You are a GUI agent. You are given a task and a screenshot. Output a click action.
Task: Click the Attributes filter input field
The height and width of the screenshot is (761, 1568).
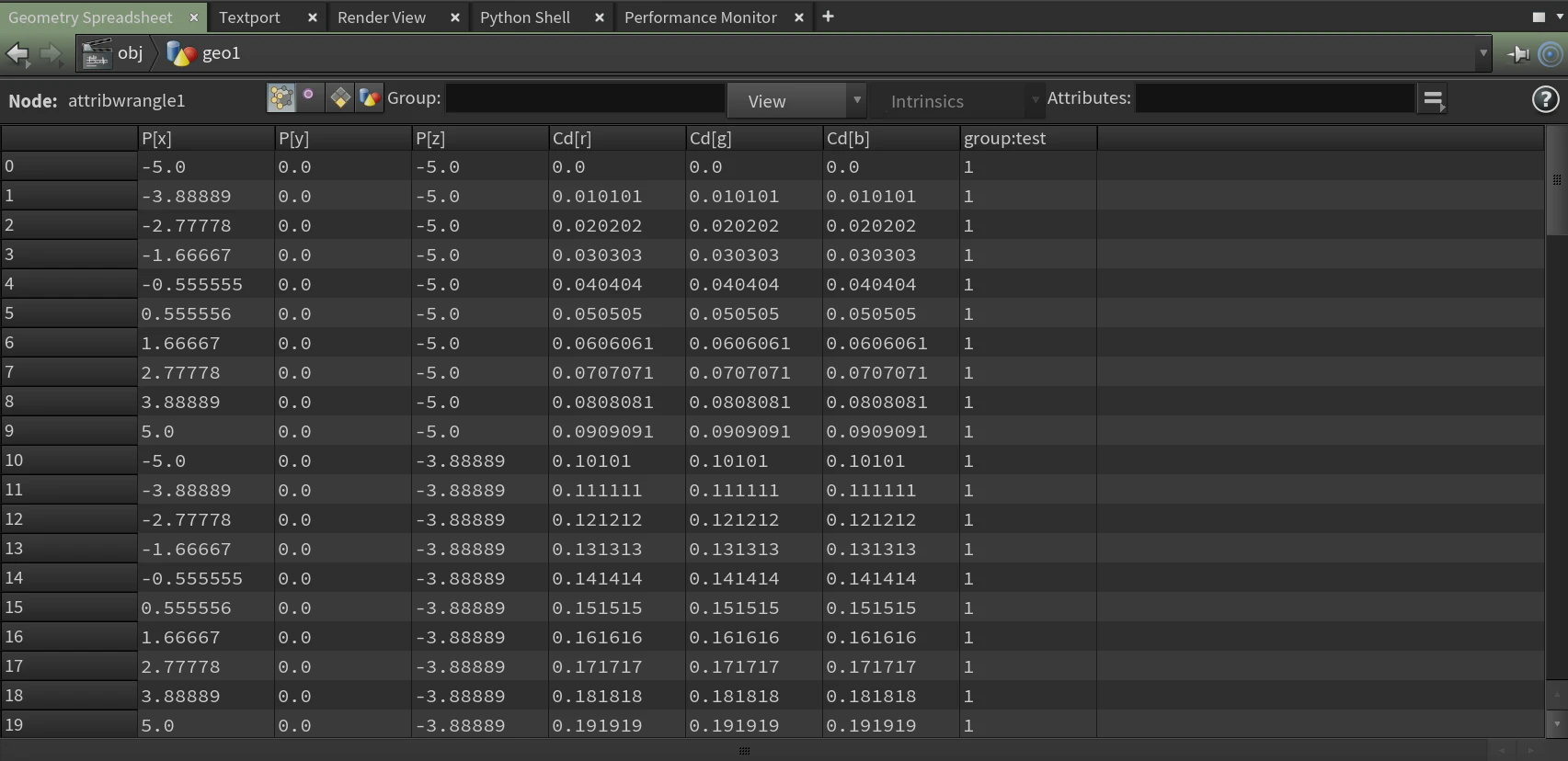pos(1275,98)
